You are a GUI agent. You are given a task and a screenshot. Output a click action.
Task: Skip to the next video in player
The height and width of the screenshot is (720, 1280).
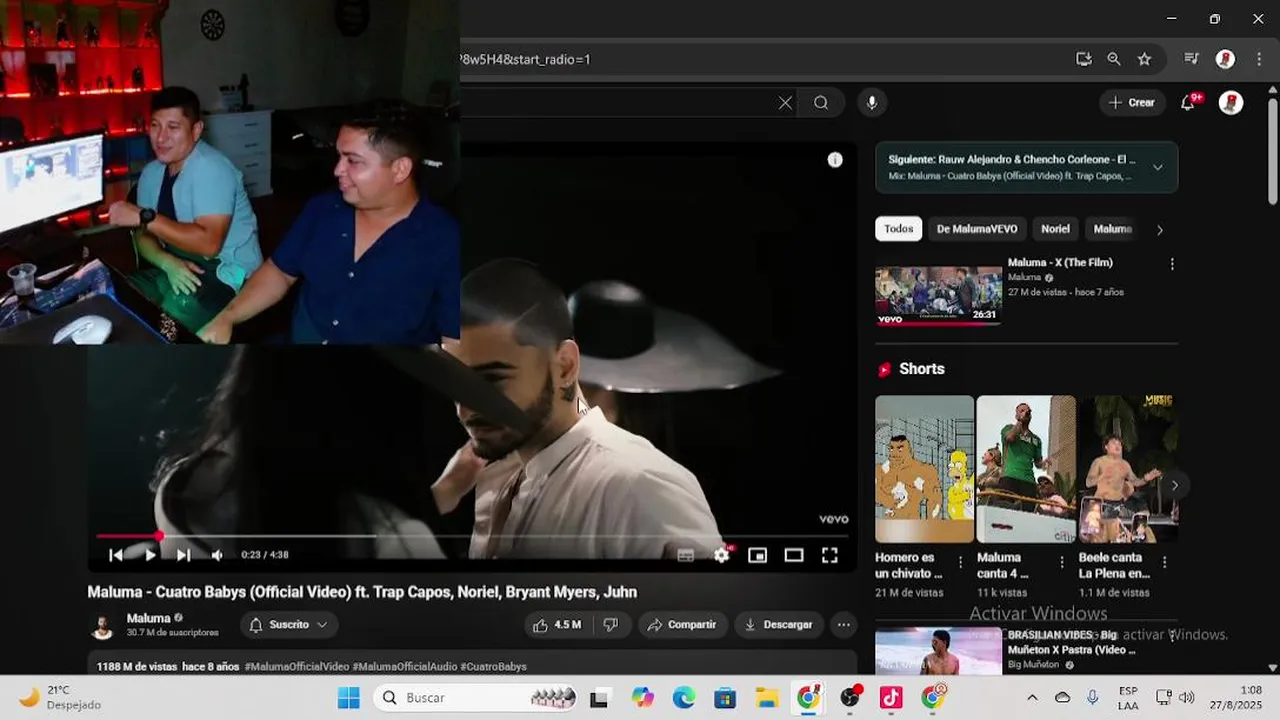[184, 555]
